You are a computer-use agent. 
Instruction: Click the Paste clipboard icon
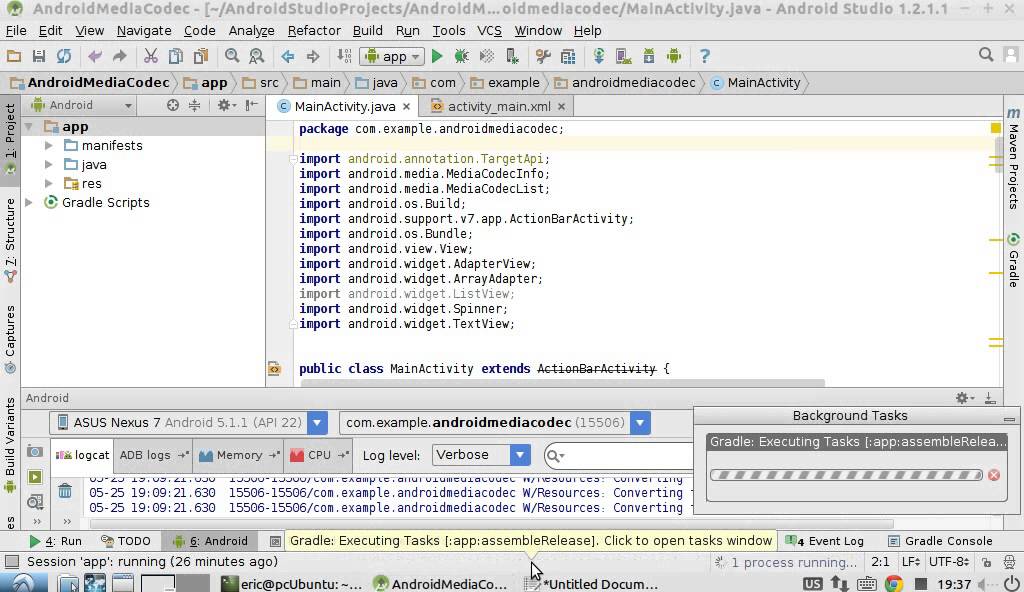pyautogui.click(x=200, y=56)
